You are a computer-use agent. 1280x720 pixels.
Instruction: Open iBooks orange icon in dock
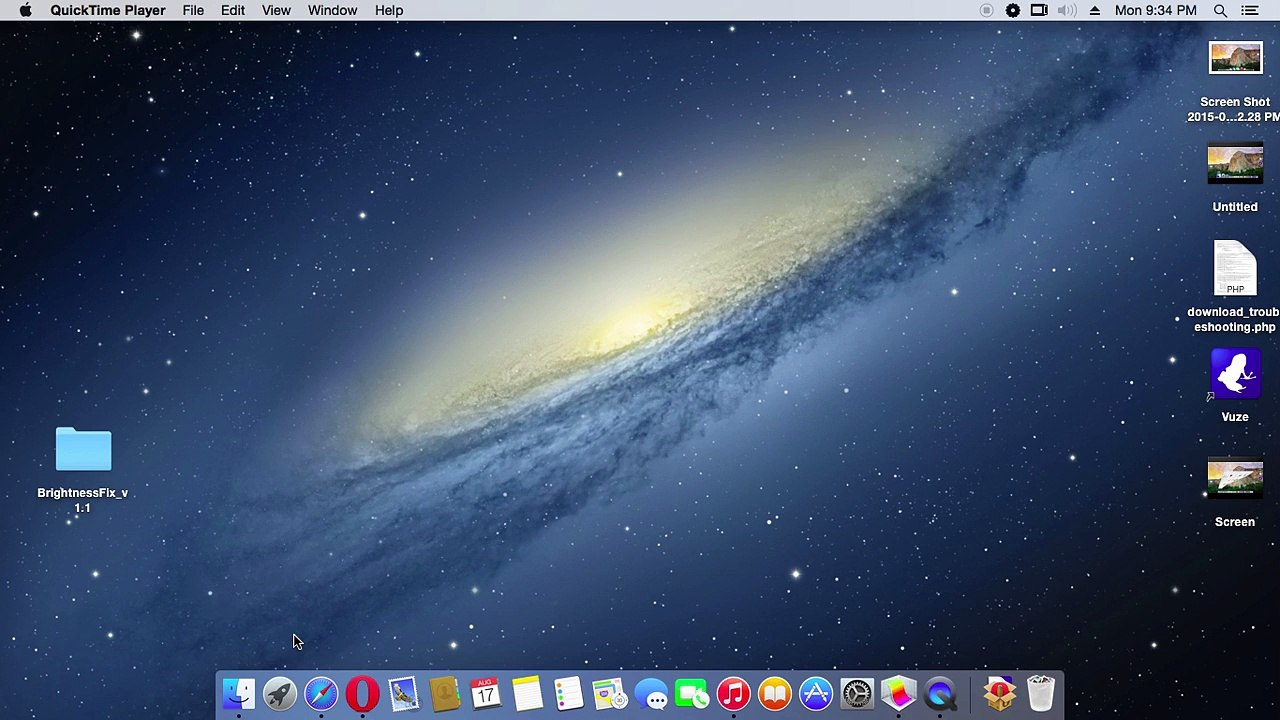pyautogui.click(x=774, y=694)
